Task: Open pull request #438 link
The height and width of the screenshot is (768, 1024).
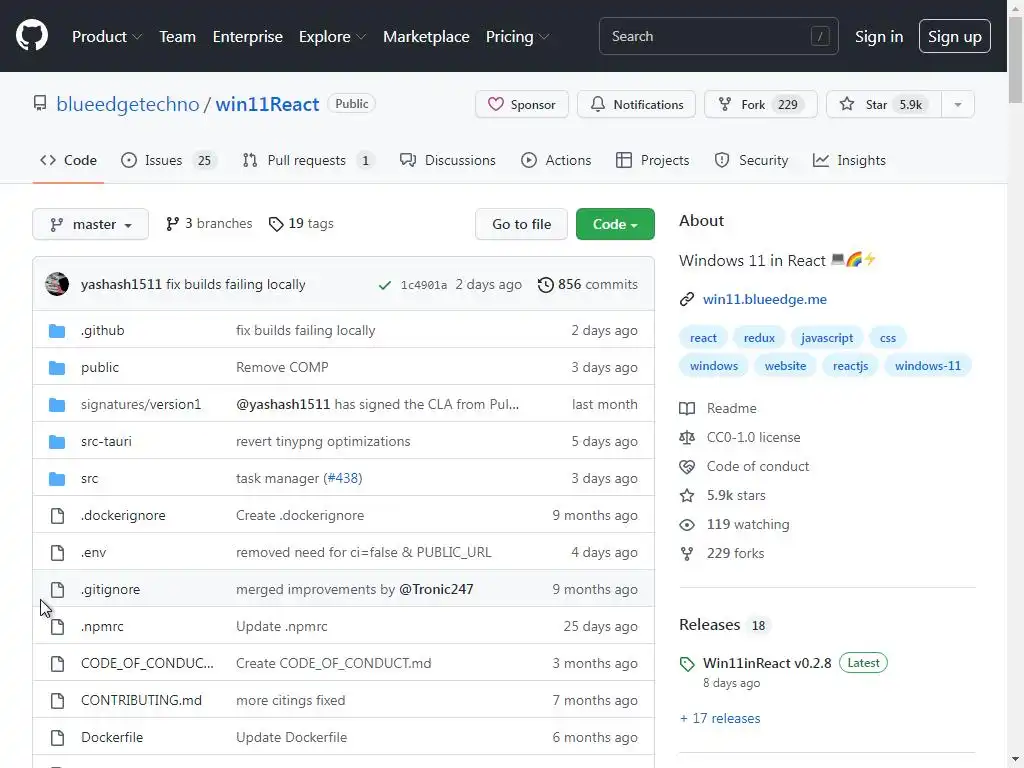Action: [344, 478]
